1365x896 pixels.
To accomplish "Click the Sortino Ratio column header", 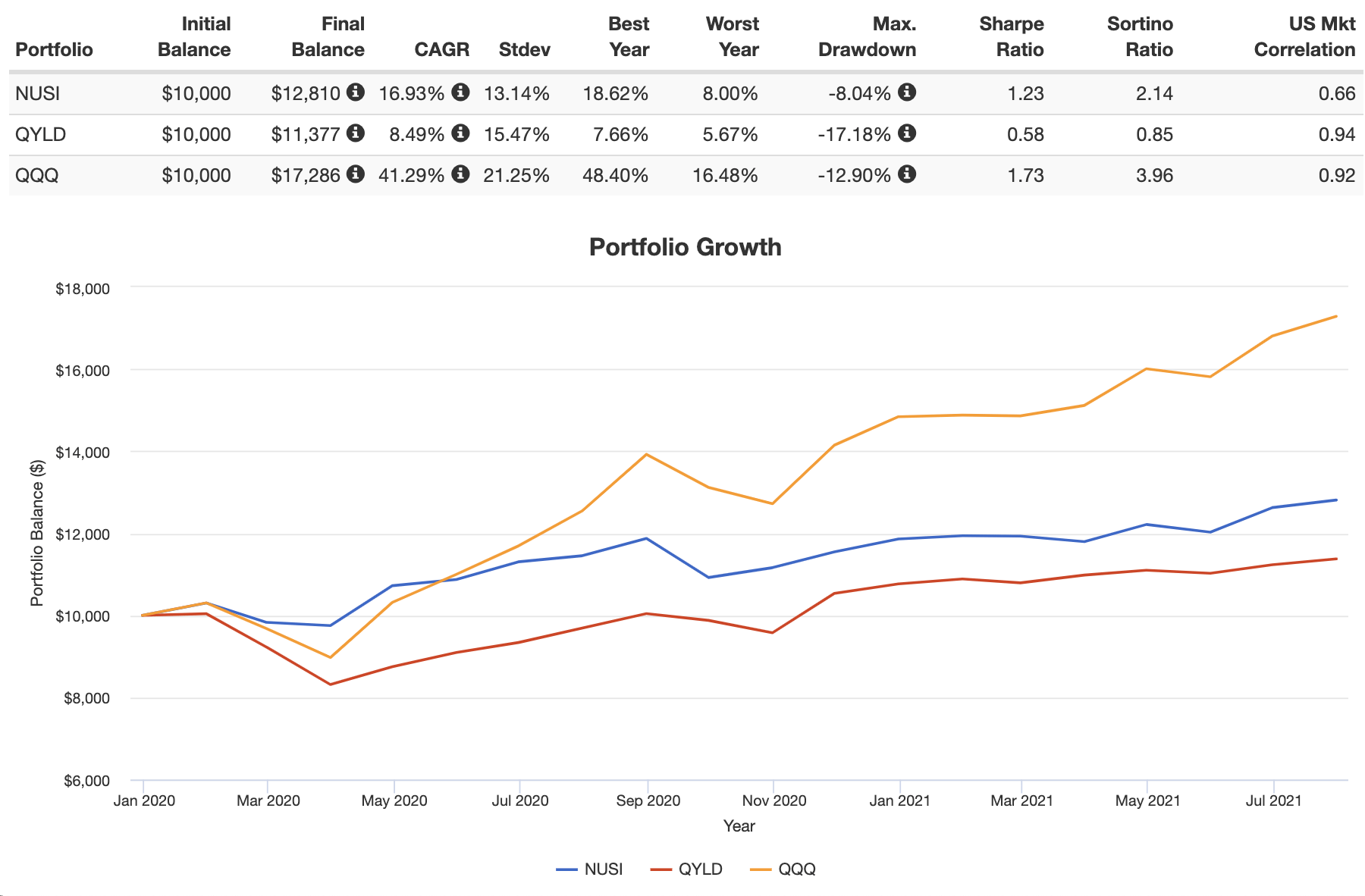I will coord(1140,37).
